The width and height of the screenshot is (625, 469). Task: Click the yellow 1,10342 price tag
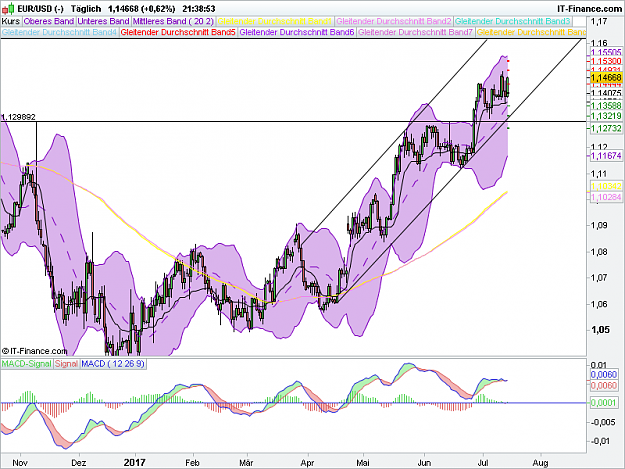click(x=606, y=186)
